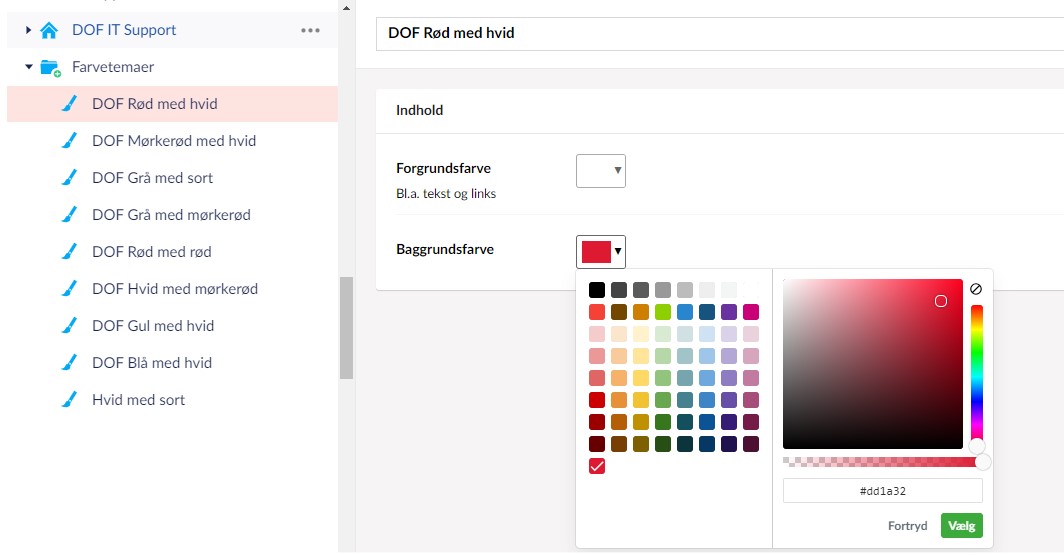Click the brush icon for Hvid med sort
Viewport: 1064px width, 555px height.
[x=69, y=400]
